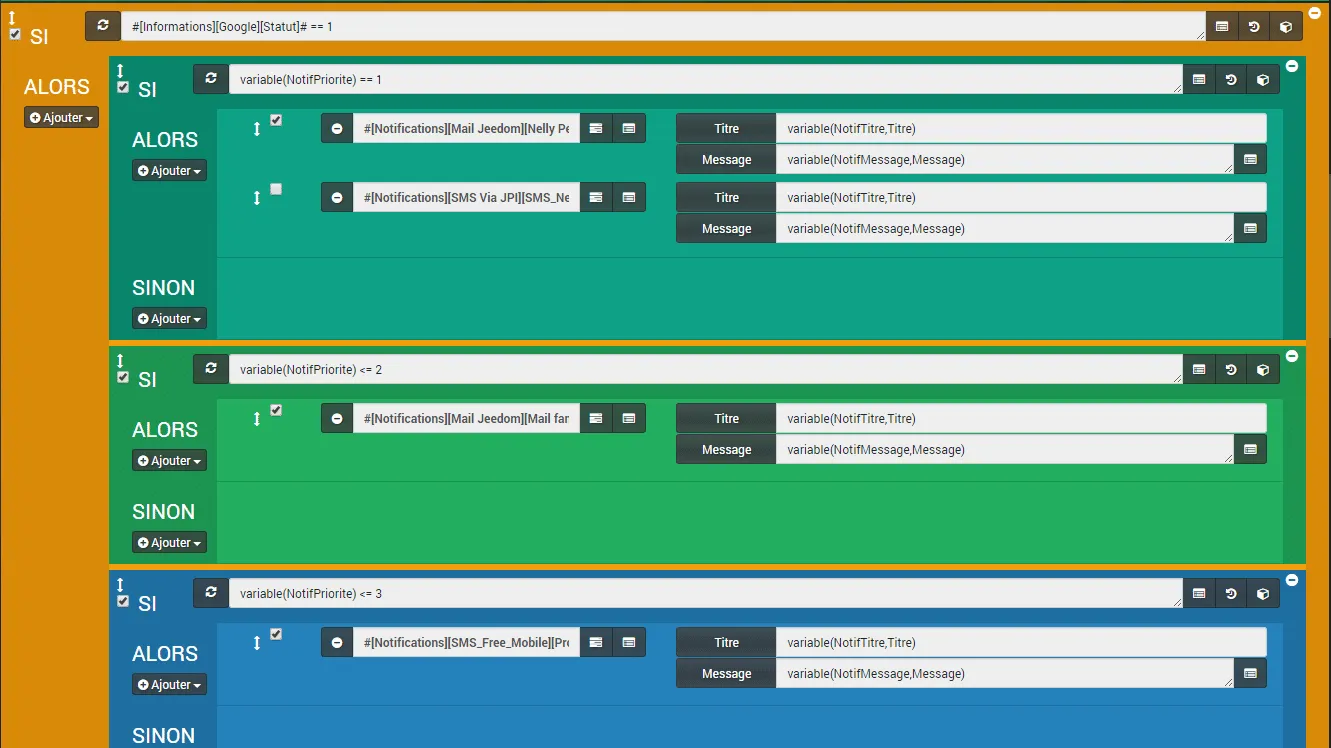
Task: Click the NotifPriorite <= 3 condition field
Action: click(x=706, y=594)
